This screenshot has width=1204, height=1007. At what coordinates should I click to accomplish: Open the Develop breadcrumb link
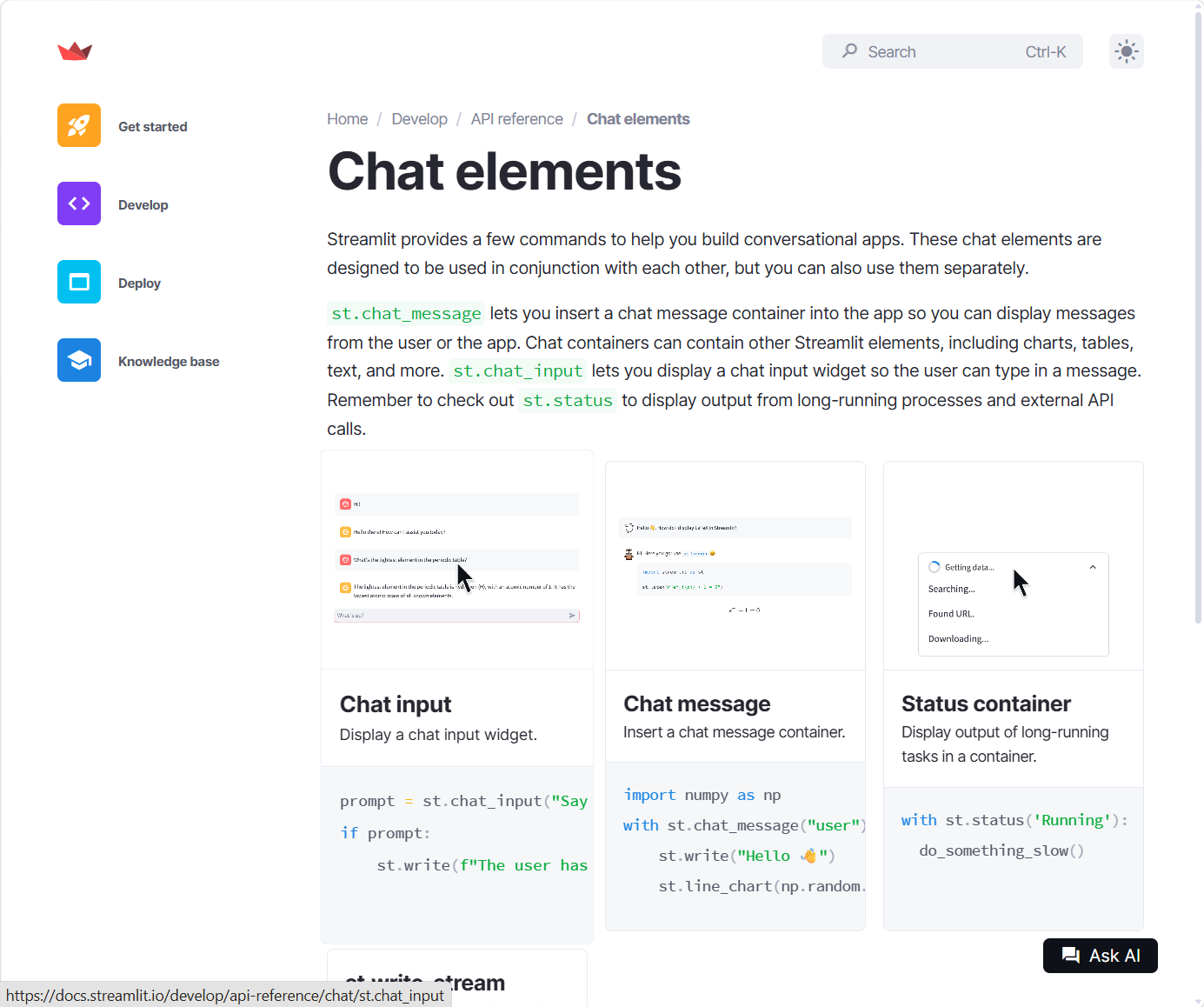point(420,119)
